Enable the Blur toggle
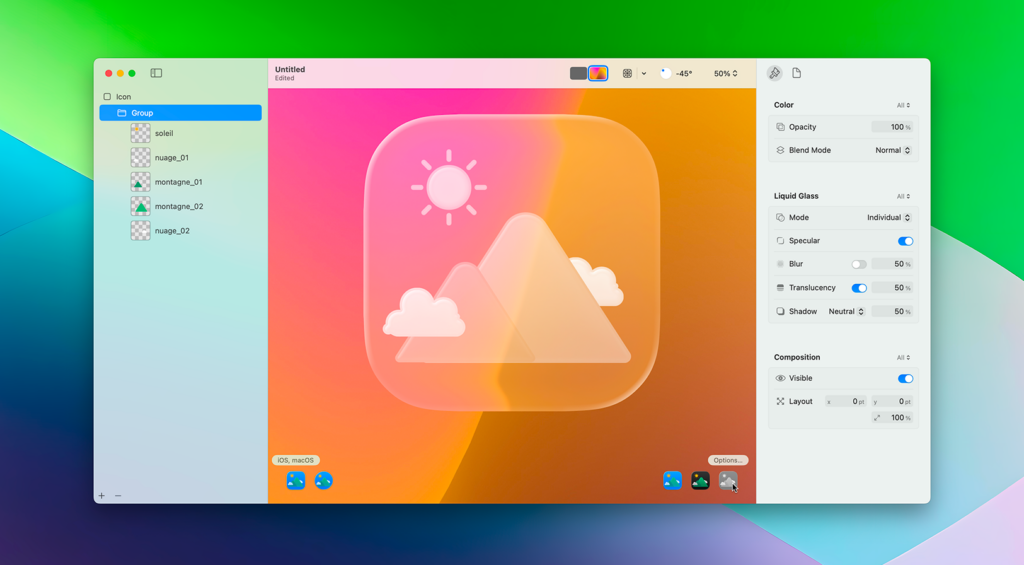The image size is (1024, 565). 858,264
